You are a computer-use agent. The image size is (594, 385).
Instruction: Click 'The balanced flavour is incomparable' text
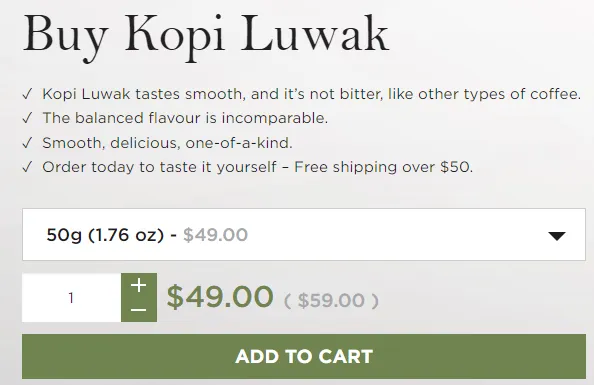click(185, 118)
